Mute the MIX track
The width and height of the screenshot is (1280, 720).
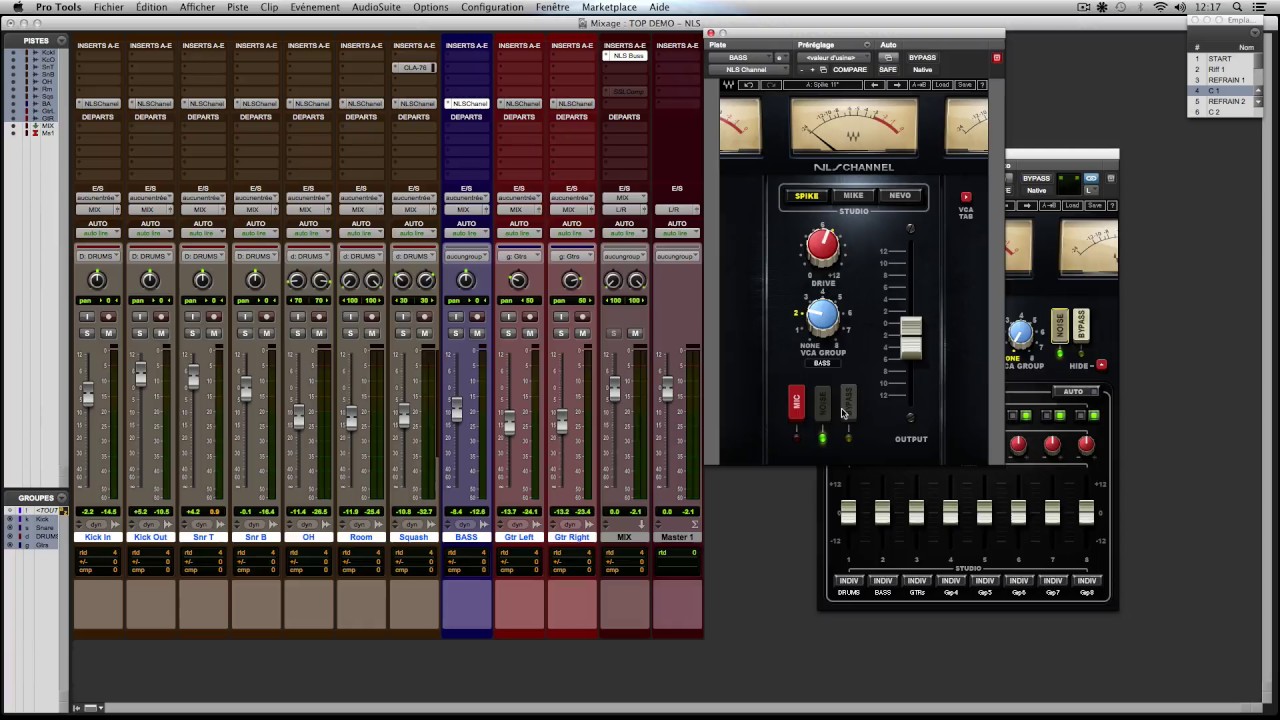pyautogui.click(x=636, y=333)
